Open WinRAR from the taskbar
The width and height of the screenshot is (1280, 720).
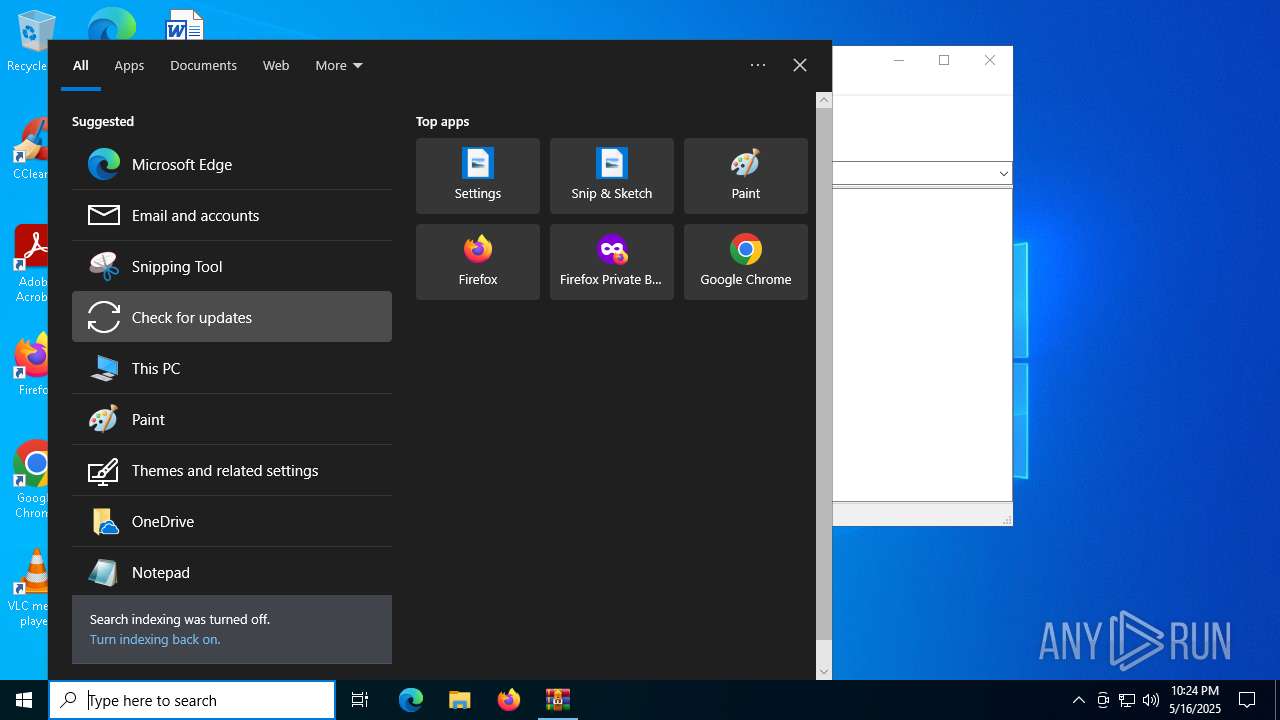point(558,700)
